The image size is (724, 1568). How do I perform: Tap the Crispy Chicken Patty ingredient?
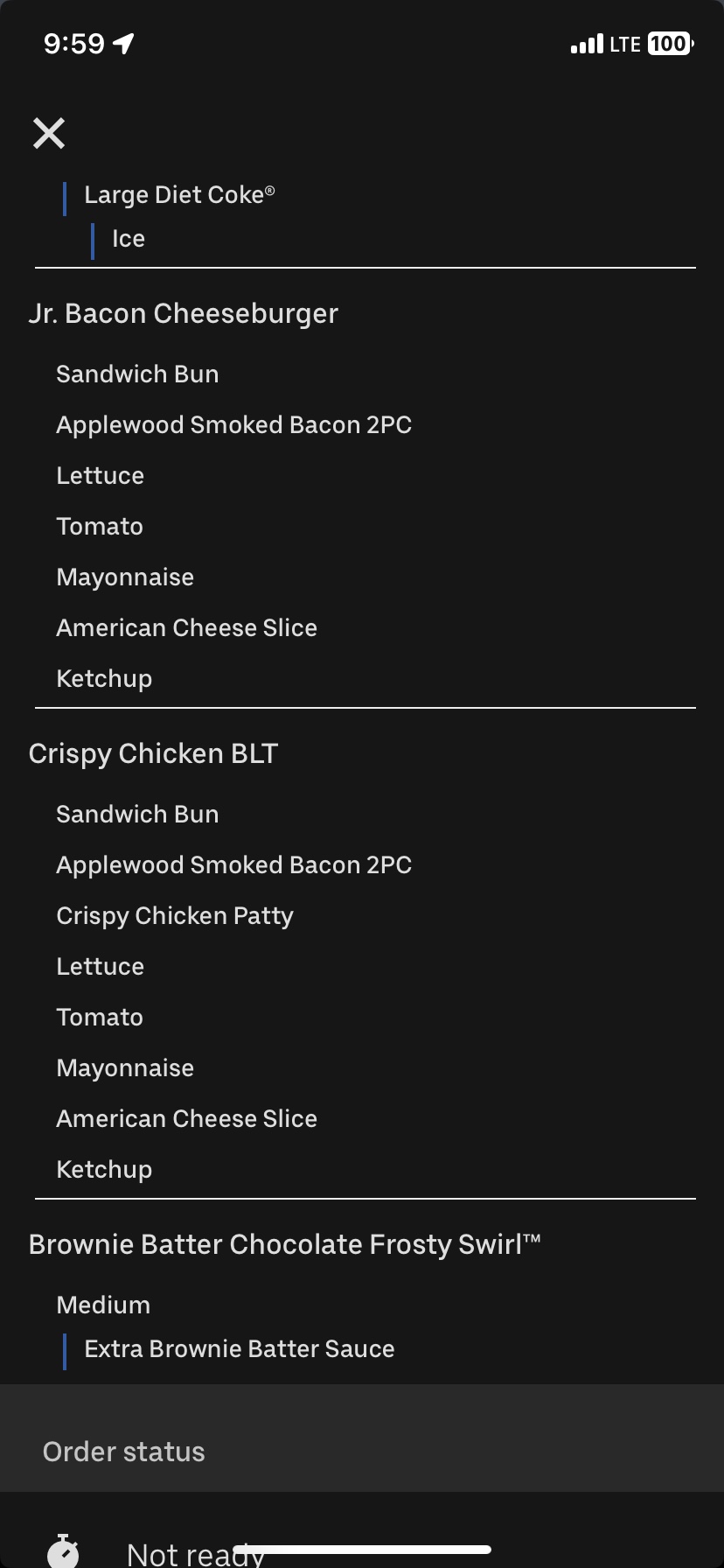(x=175, y=915)
